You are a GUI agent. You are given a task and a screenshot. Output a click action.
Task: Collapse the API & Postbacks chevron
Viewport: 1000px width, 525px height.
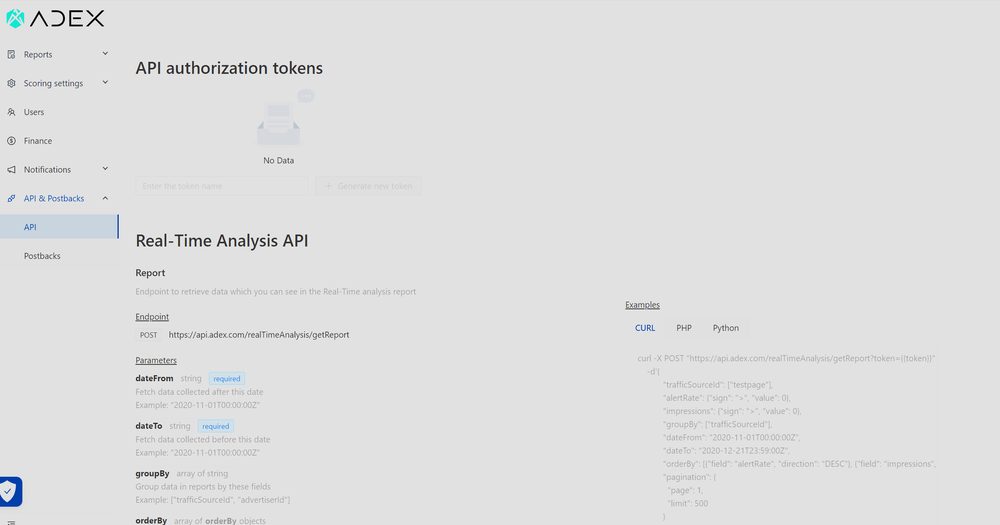[x=105, y=198]
